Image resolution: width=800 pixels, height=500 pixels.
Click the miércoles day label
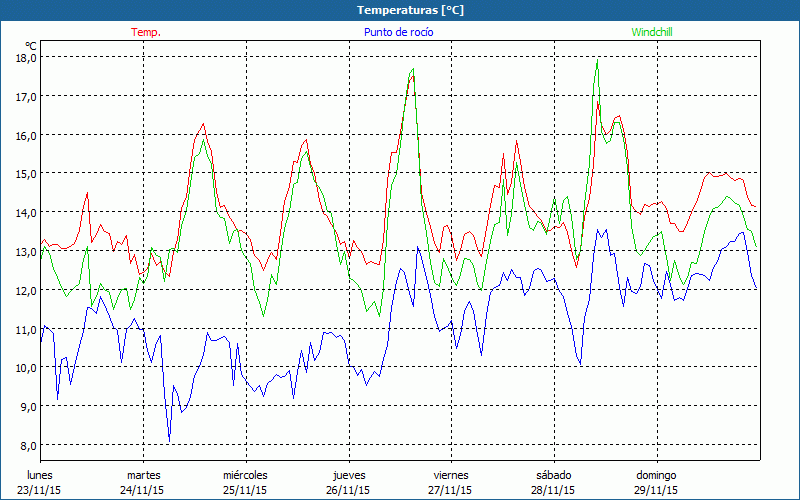tap(245, 475)
